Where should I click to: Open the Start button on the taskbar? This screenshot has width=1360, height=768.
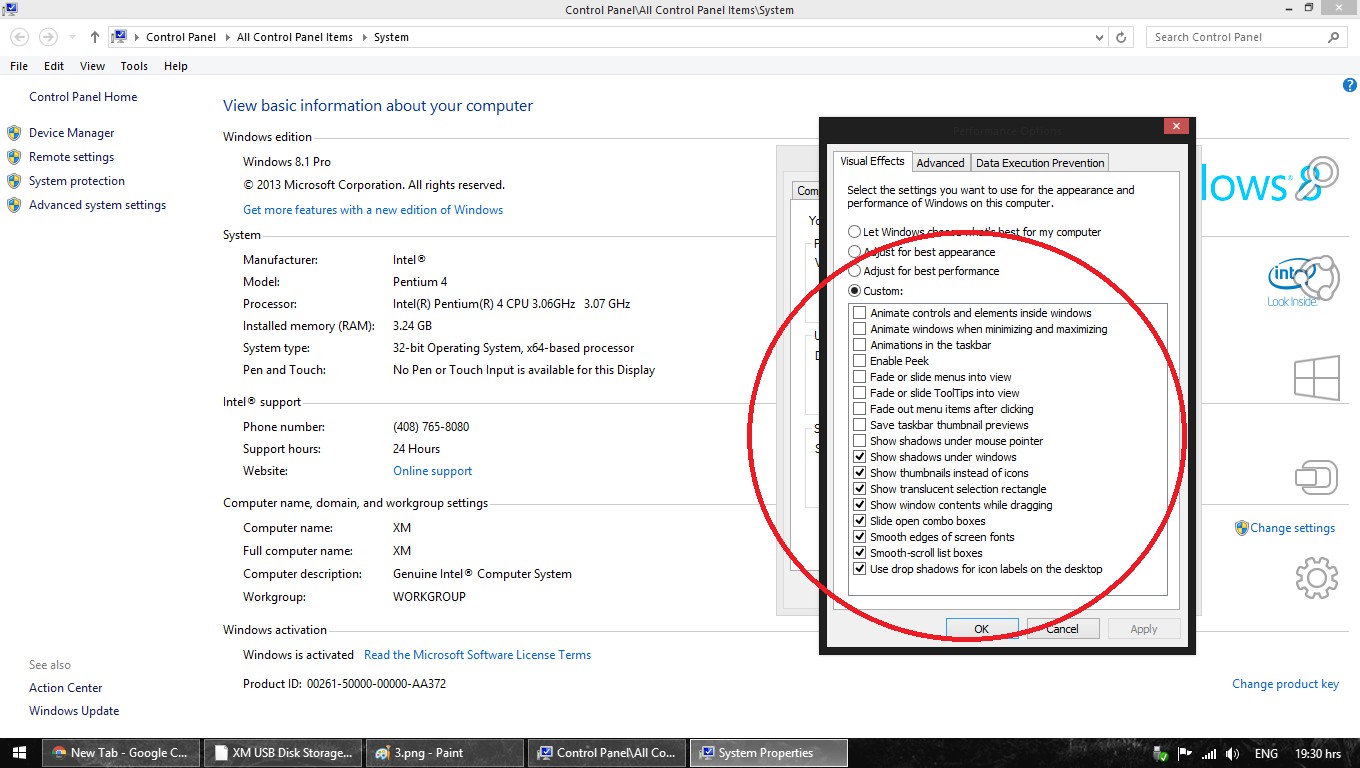20,753
